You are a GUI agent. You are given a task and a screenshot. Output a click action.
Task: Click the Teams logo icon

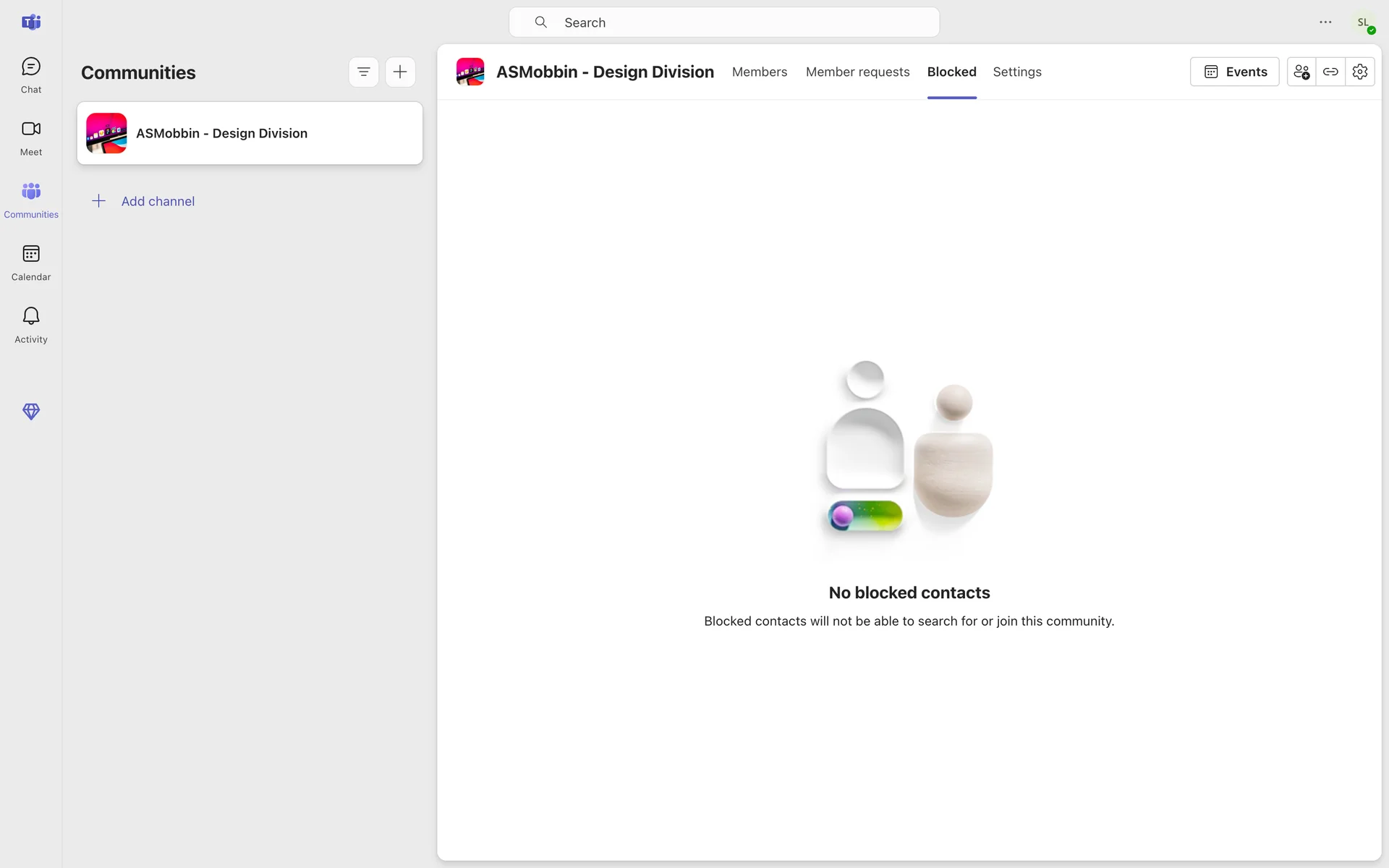point(30,22)
